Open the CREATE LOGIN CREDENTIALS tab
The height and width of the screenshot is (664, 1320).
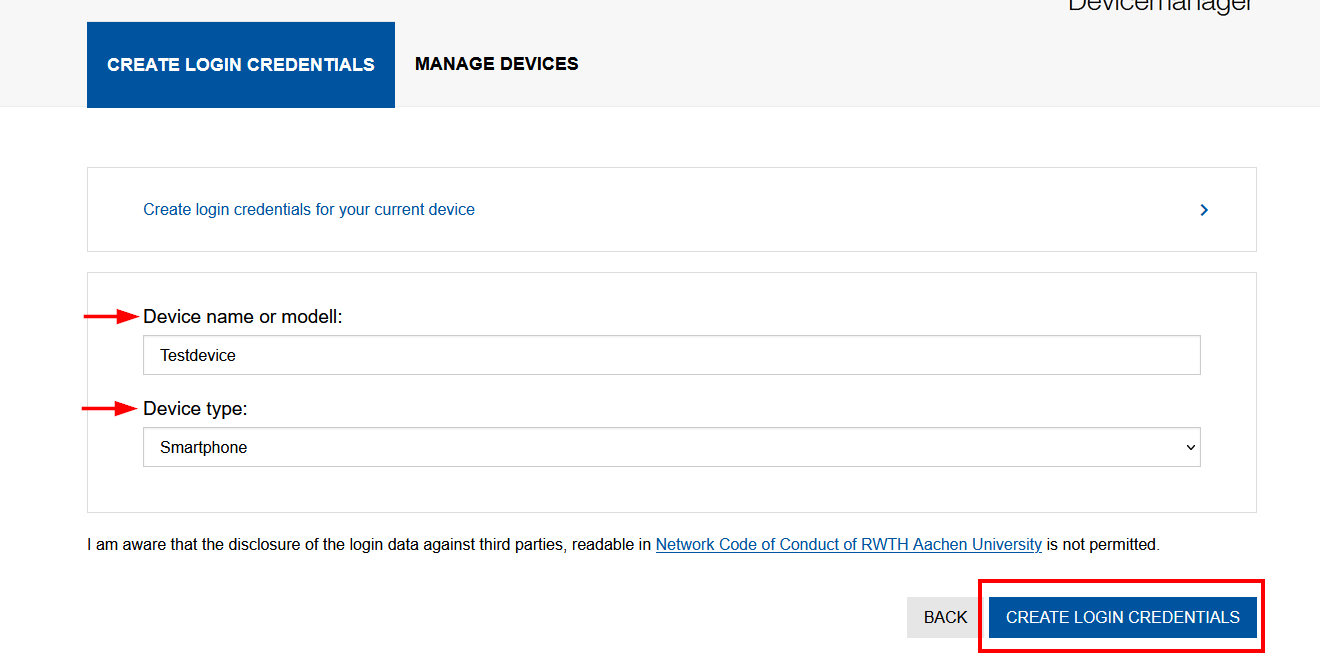(x=240, y=64)
